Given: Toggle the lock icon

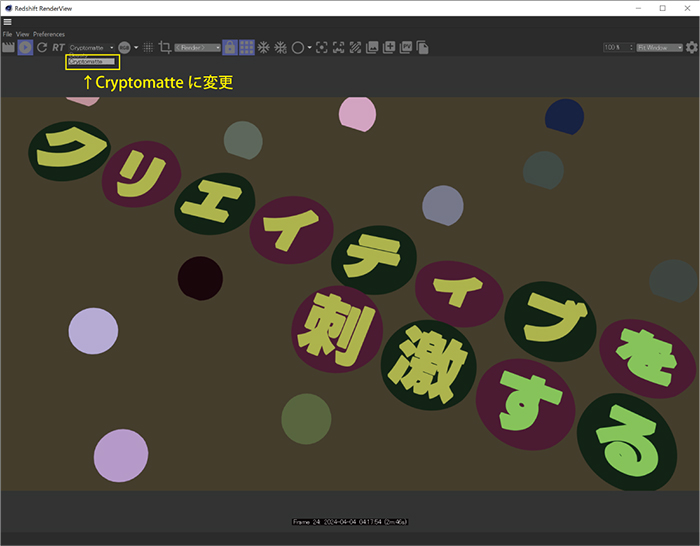Looking at the screenshot, I should click(x=230, y=47).
